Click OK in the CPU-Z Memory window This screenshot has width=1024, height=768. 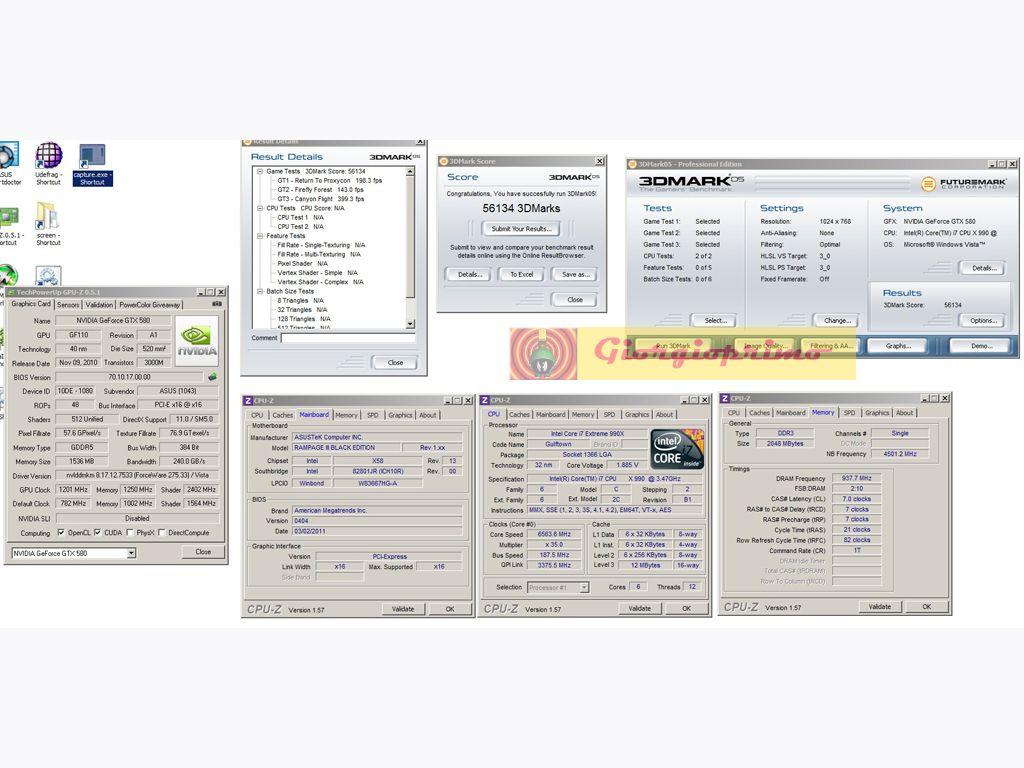click(926, 607)
